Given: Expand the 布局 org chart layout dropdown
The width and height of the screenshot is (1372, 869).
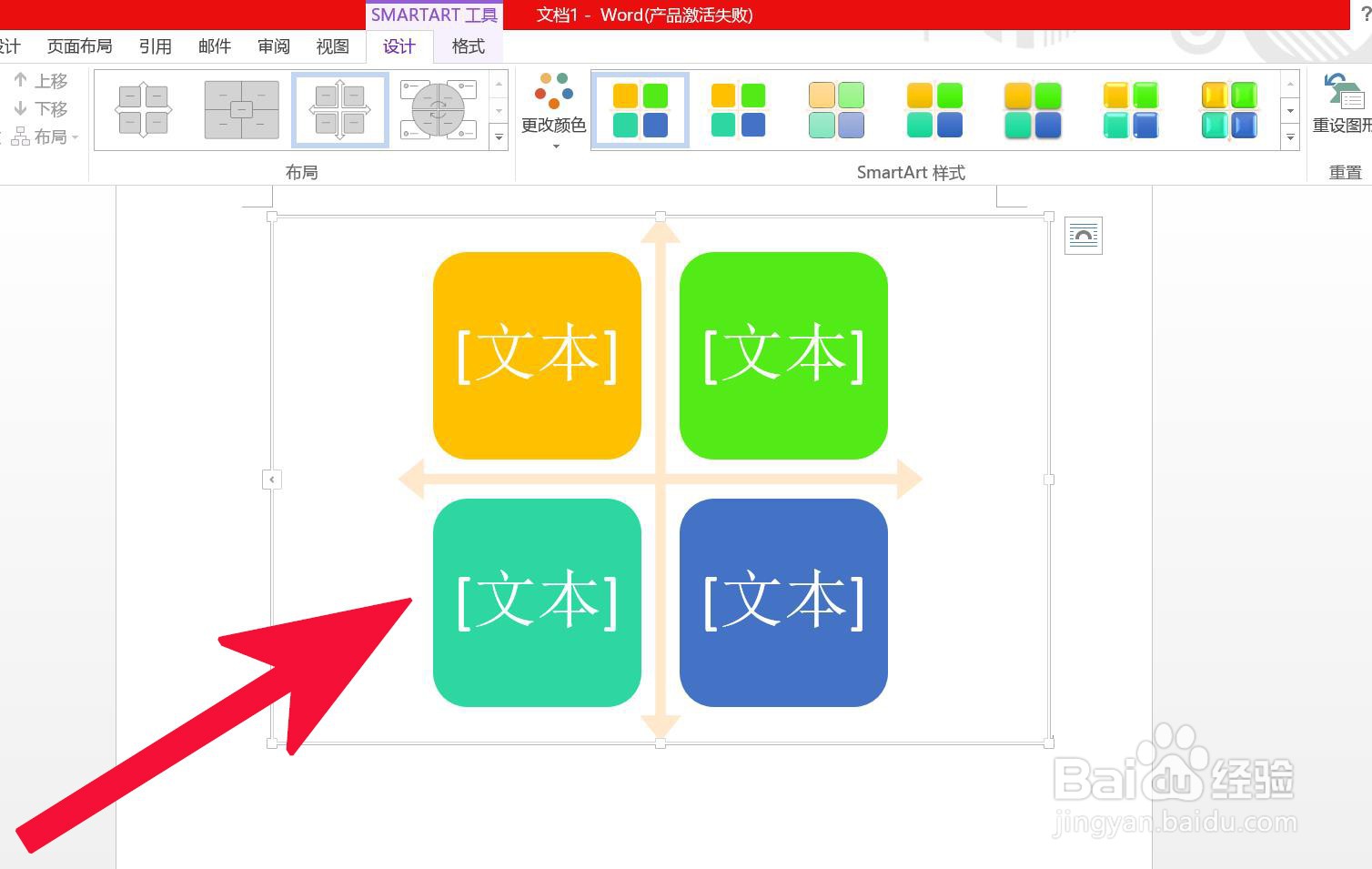Looking at the screenshot, I should tap(45, 137).
